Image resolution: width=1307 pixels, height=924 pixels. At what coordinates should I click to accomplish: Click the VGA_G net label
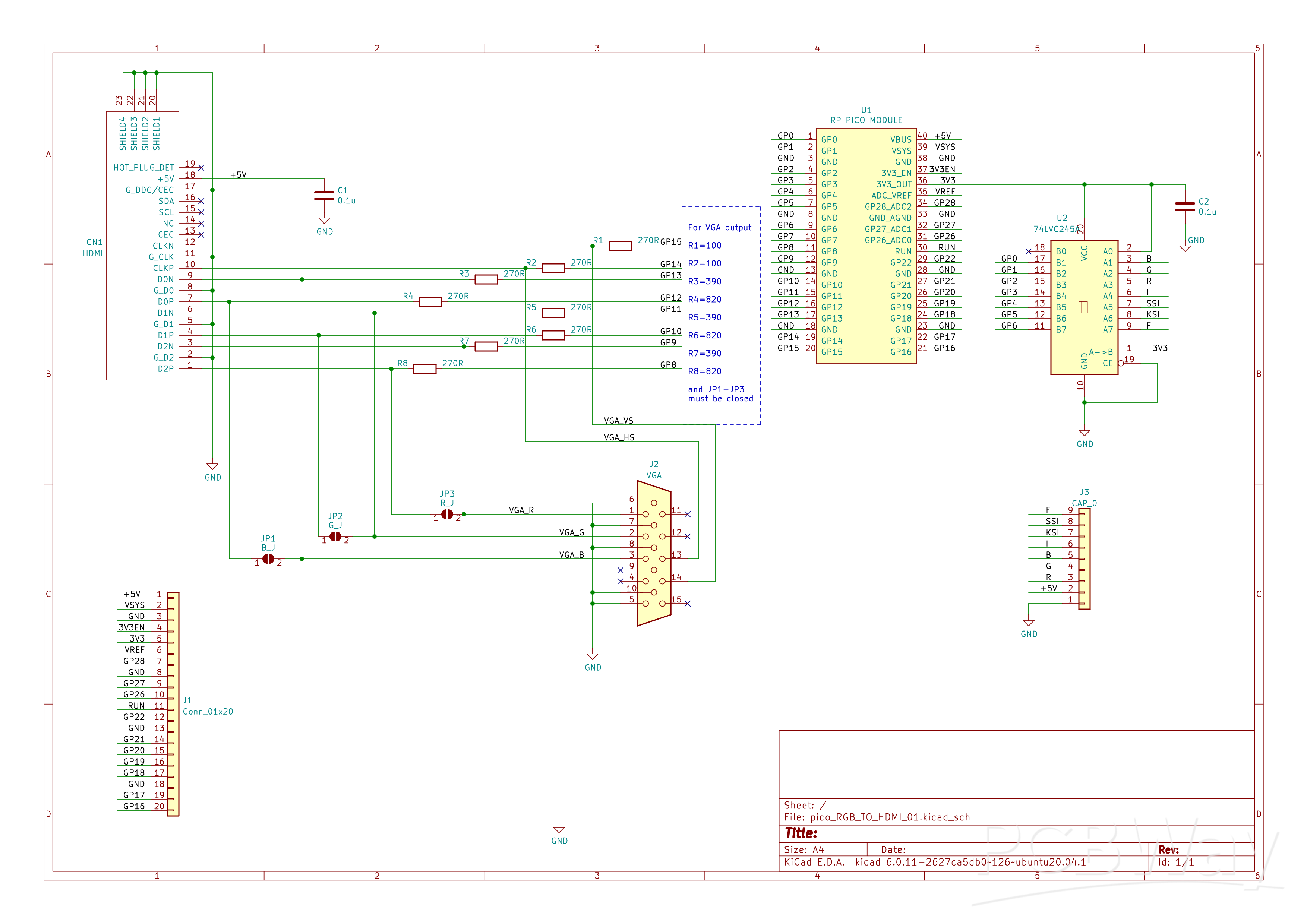571,532
